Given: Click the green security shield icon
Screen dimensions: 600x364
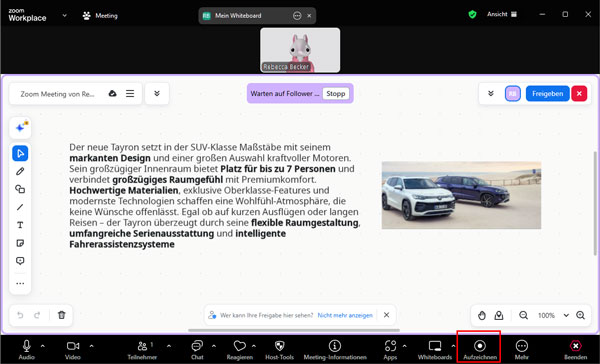Looking at the screenshot, I should [473, 14].
